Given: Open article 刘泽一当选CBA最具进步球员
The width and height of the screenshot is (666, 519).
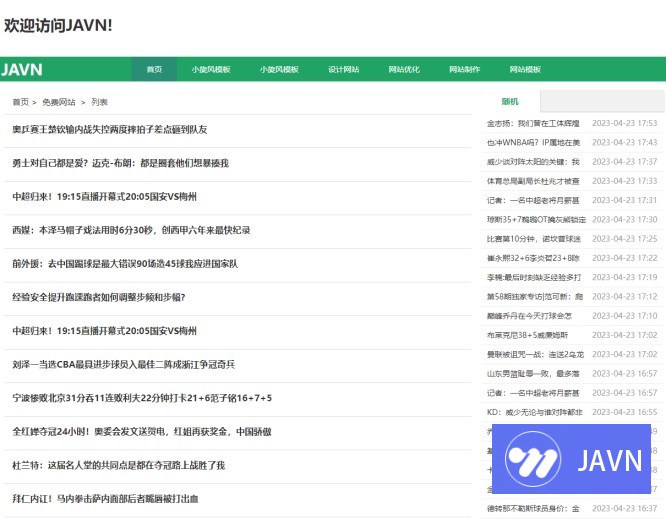Looking at the screenshot, I should (123, 364).
